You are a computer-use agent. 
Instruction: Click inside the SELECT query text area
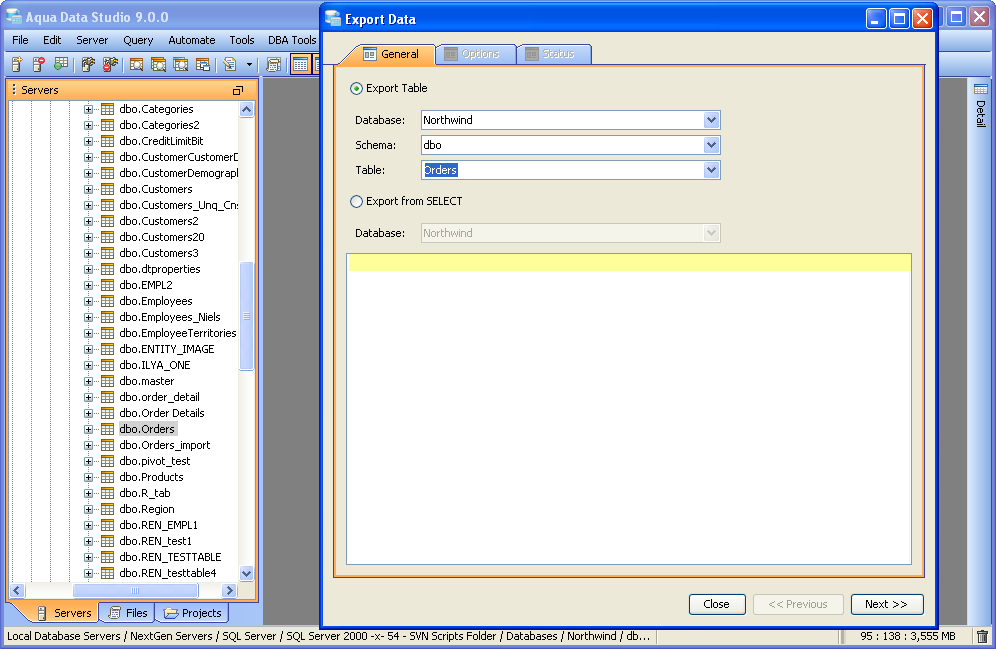point(629,409)
